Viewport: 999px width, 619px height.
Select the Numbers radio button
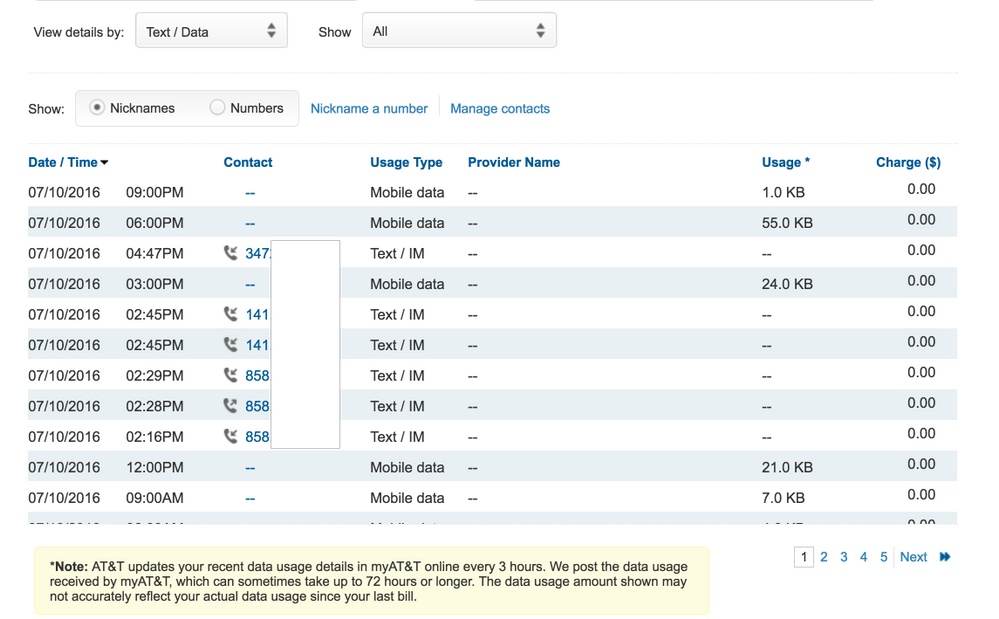coord(217,108)
